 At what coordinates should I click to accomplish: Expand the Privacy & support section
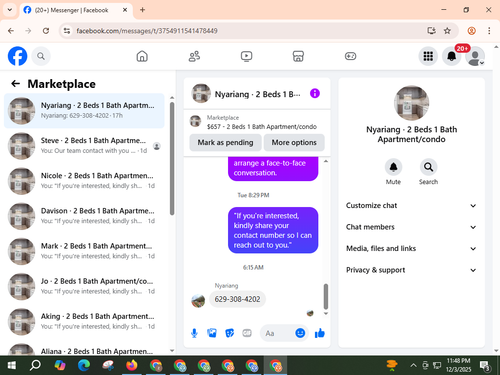[411, 270]
